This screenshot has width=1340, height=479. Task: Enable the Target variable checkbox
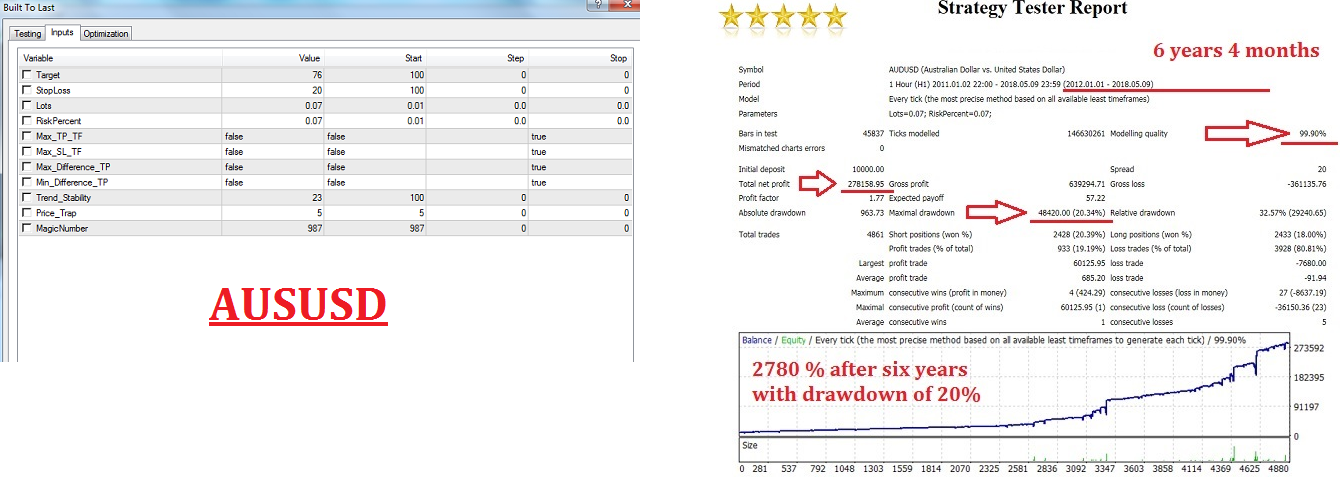26,75
